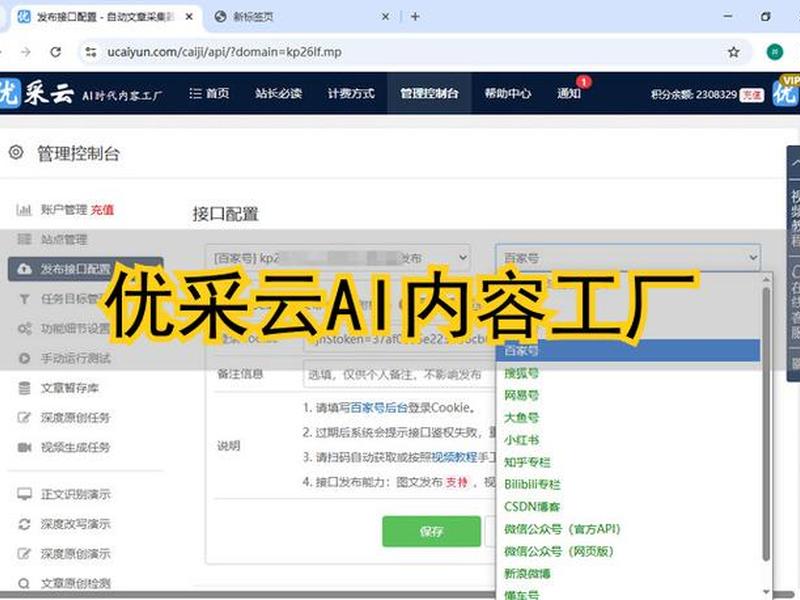
Task: Open 通知 with the red badge
Action: coord(569,93)
